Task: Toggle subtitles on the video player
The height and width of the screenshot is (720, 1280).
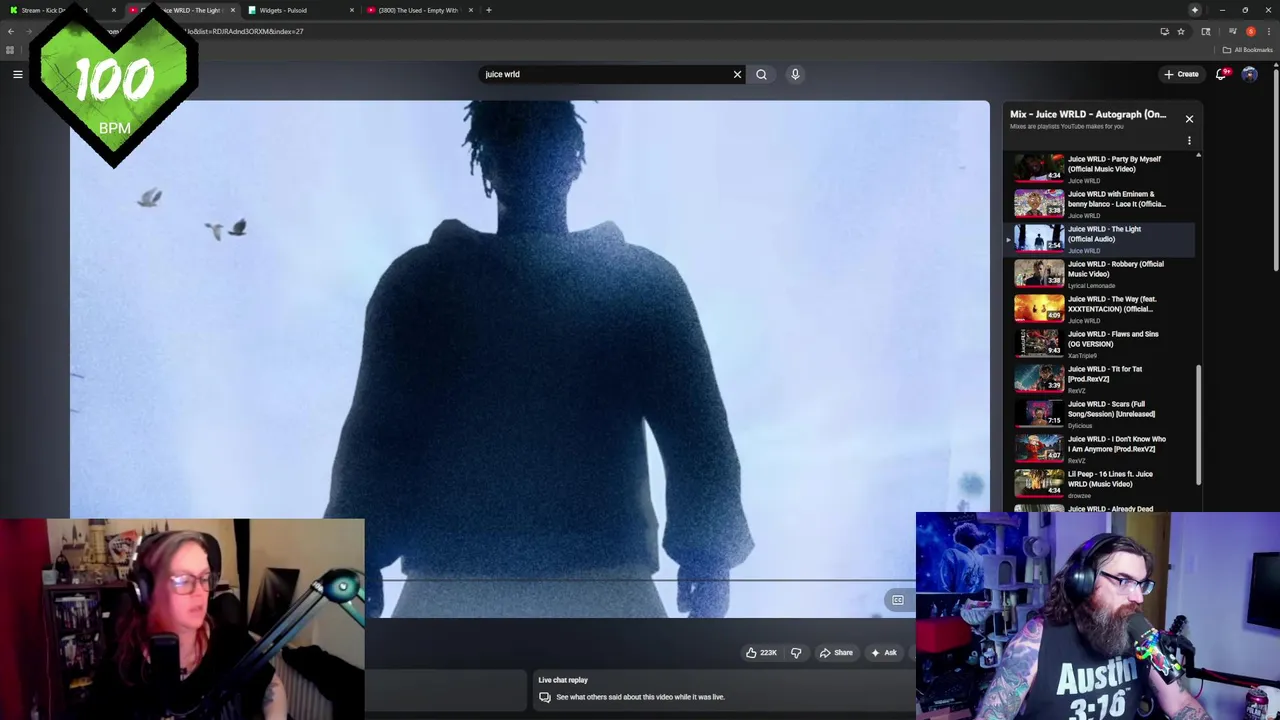Action: pos(897,600)
